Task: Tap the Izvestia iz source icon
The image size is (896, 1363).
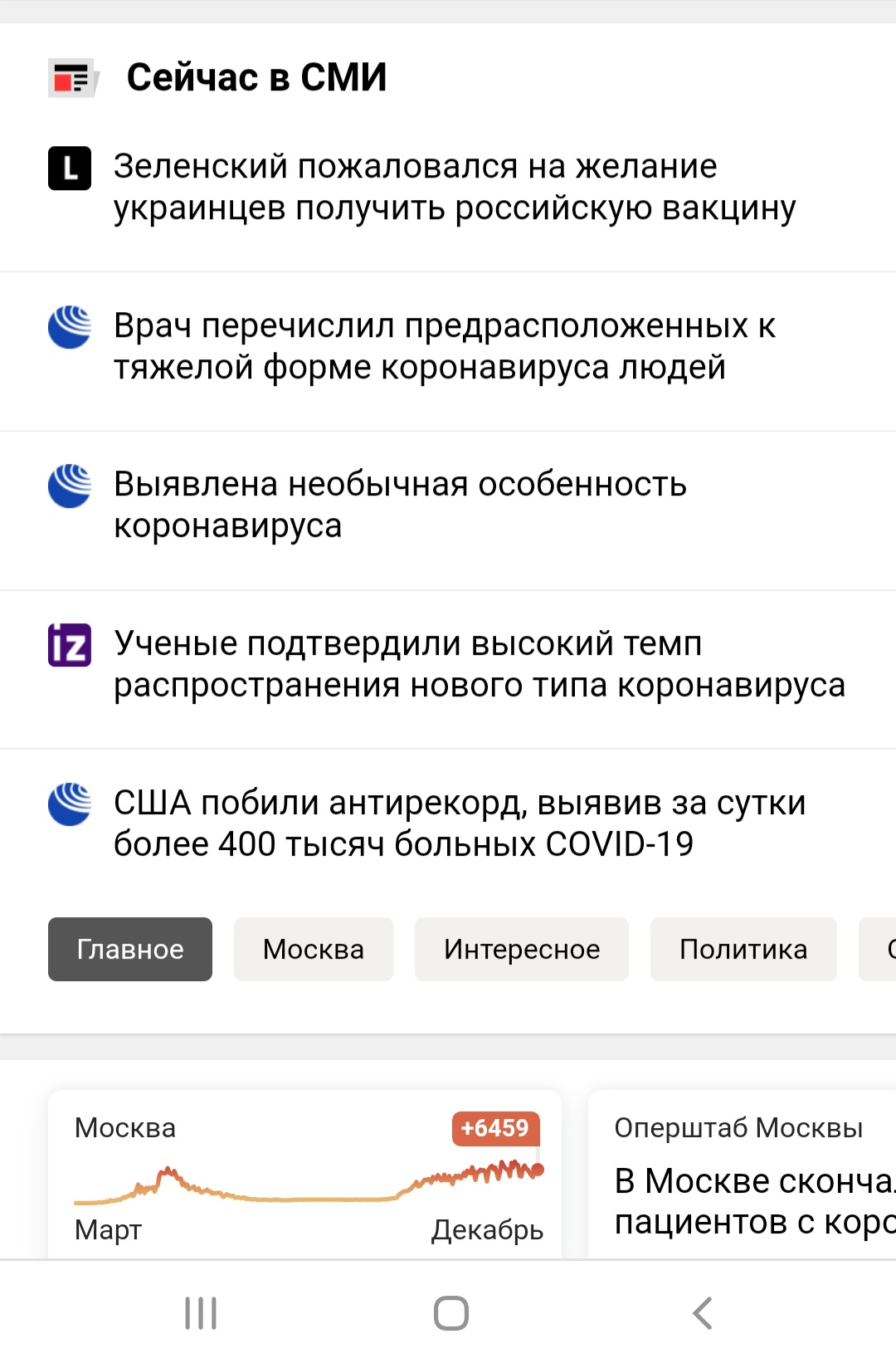Action: click(x=70, y=645)
